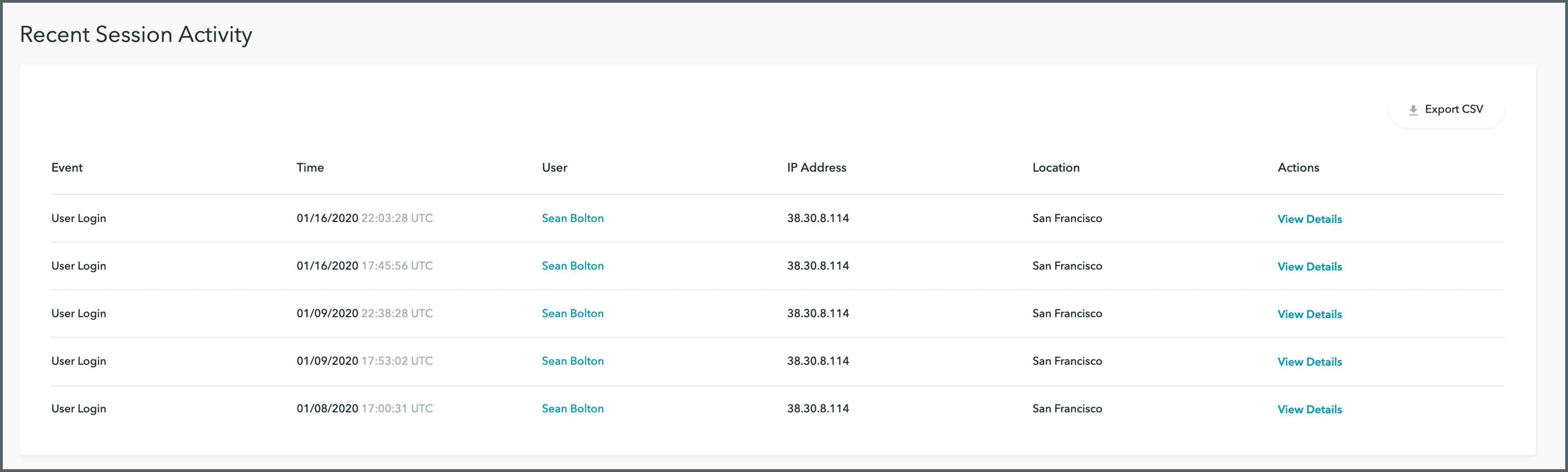Click the Time column header

pos(310,168)
